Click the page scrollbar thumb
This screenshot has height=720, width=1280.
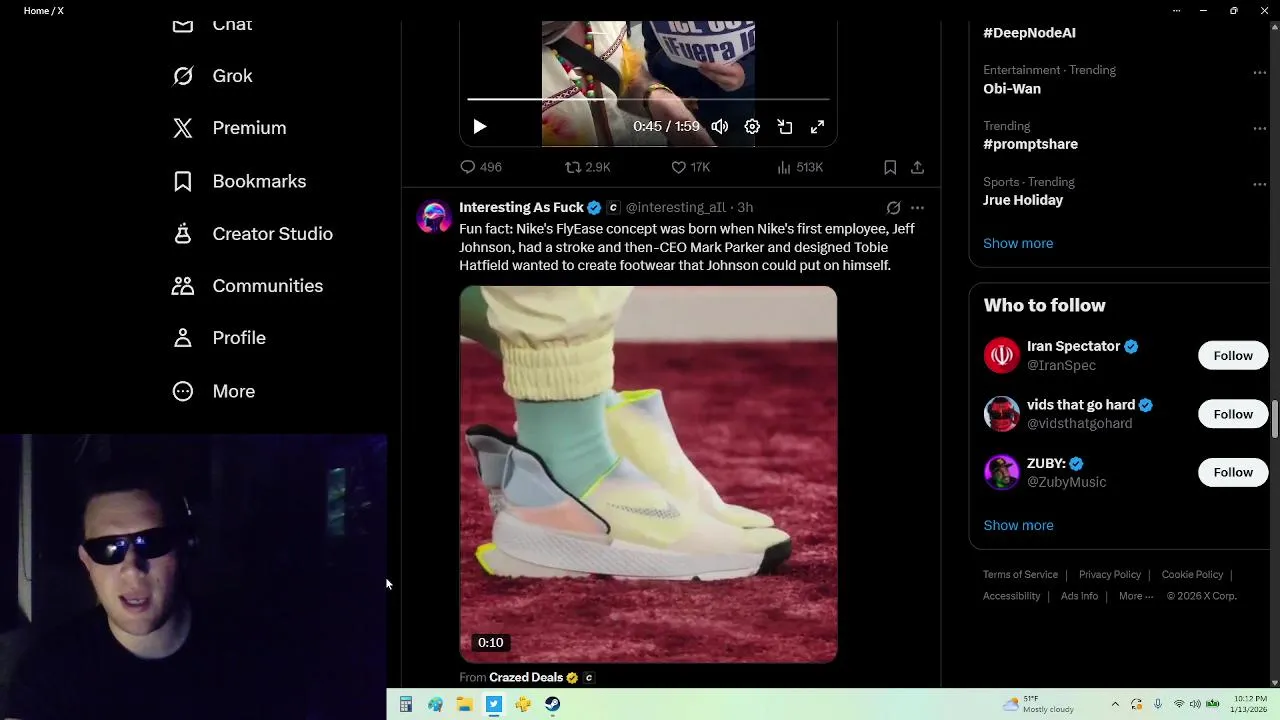pyautogui.click(x=1274, y=419)
